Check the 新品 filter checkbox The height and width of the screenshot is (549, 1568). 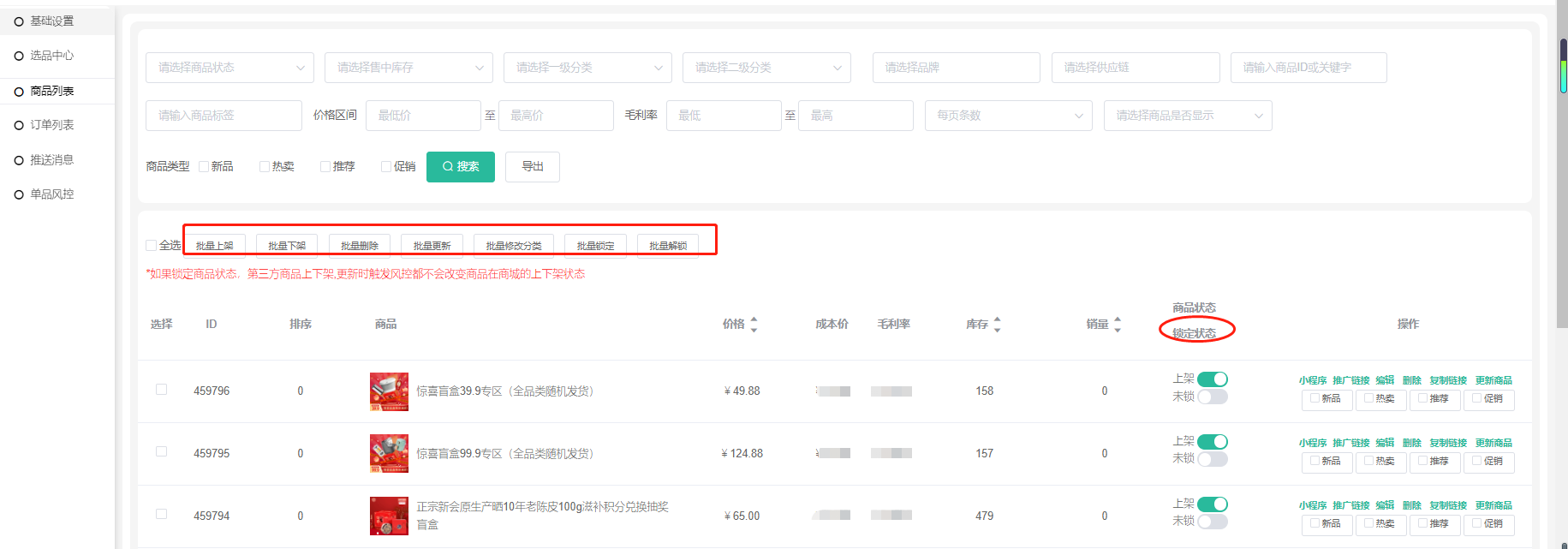[204, 167]
